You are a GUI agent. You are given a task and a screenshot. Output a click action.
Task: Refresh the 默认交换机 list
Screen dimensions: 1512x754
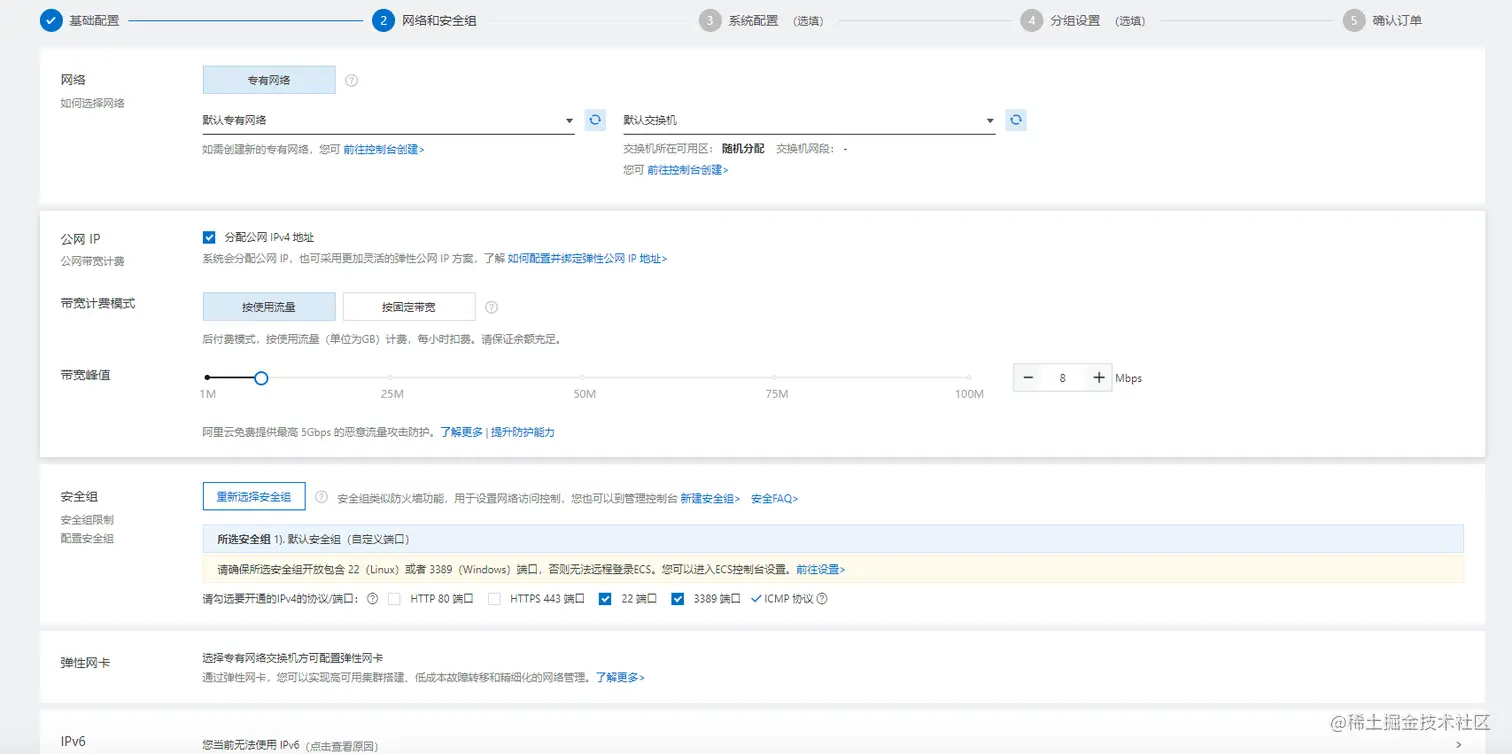click(1016, 120)
